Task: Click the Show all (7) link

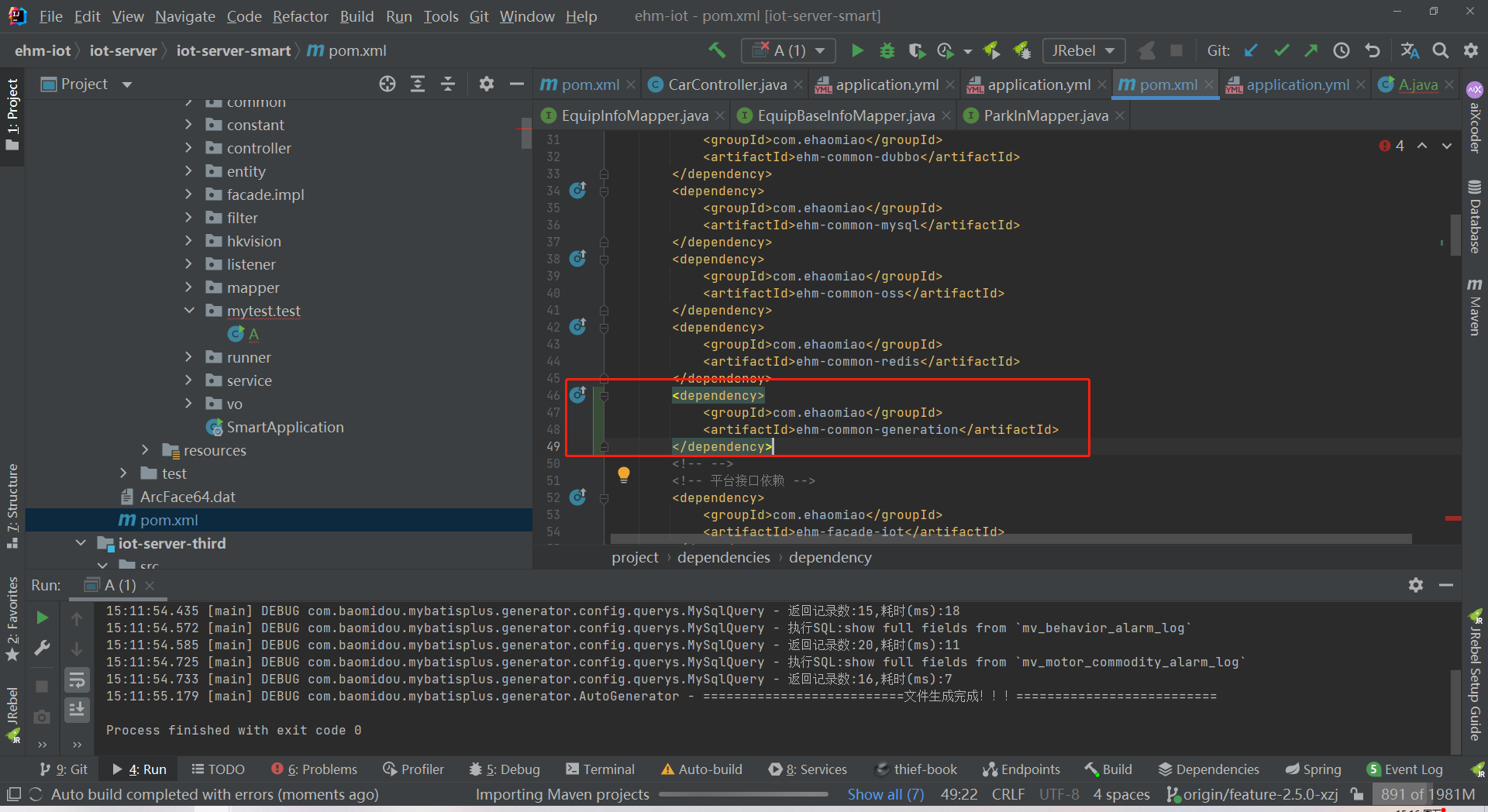Action: coord(885,794)
